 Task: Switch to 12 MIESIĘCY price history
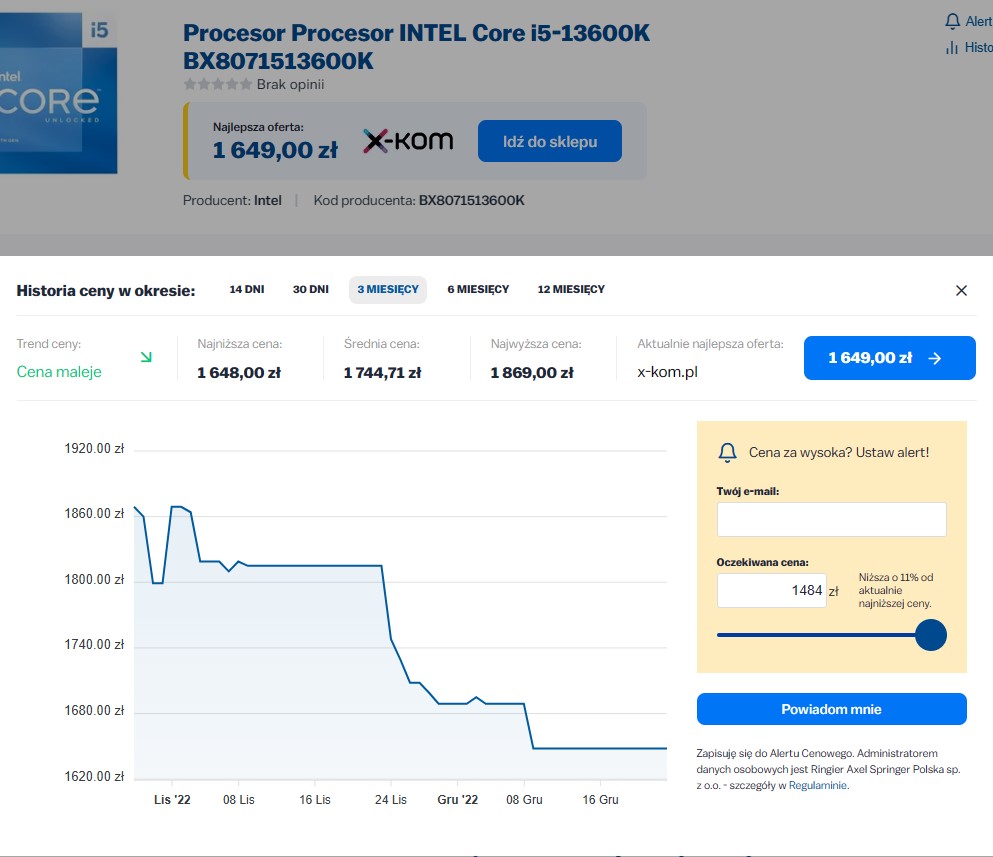[571, 289]
